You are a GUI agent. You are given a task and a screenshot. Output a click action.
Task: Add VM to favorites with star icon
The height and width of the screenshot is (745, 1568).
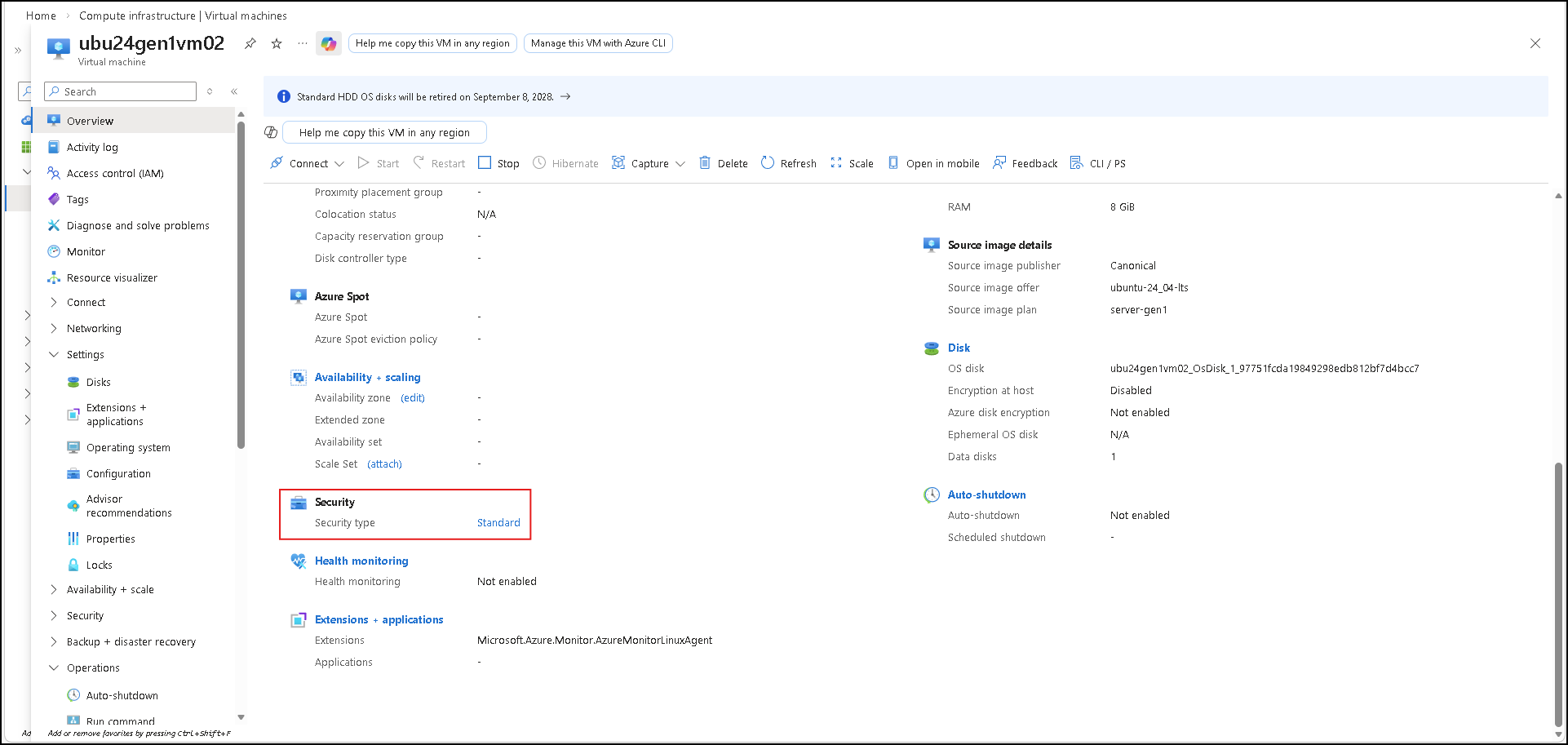coord(277,44)
